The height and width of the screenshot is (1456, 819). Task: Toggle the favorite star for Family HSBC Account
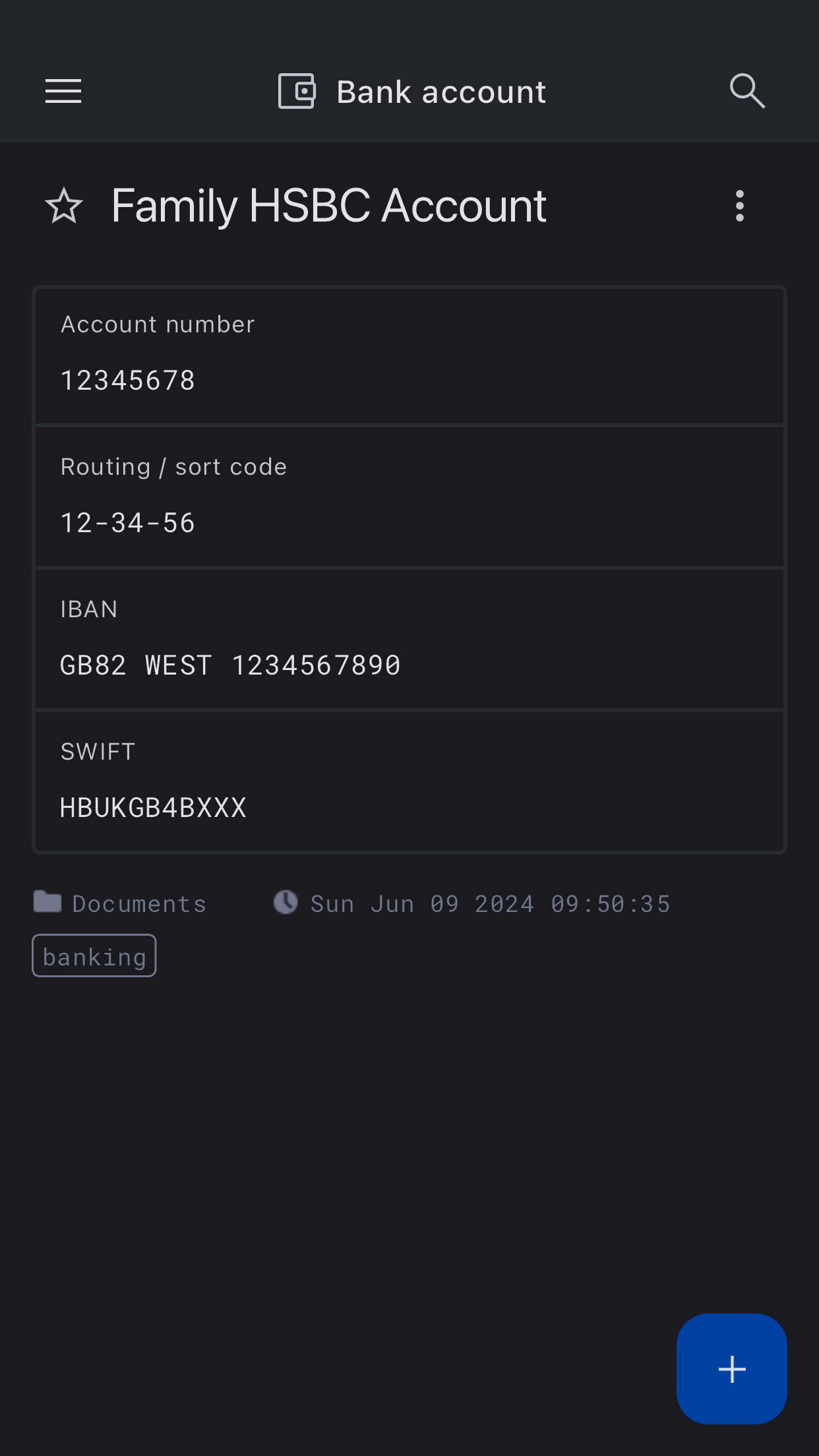coord(64,206)
